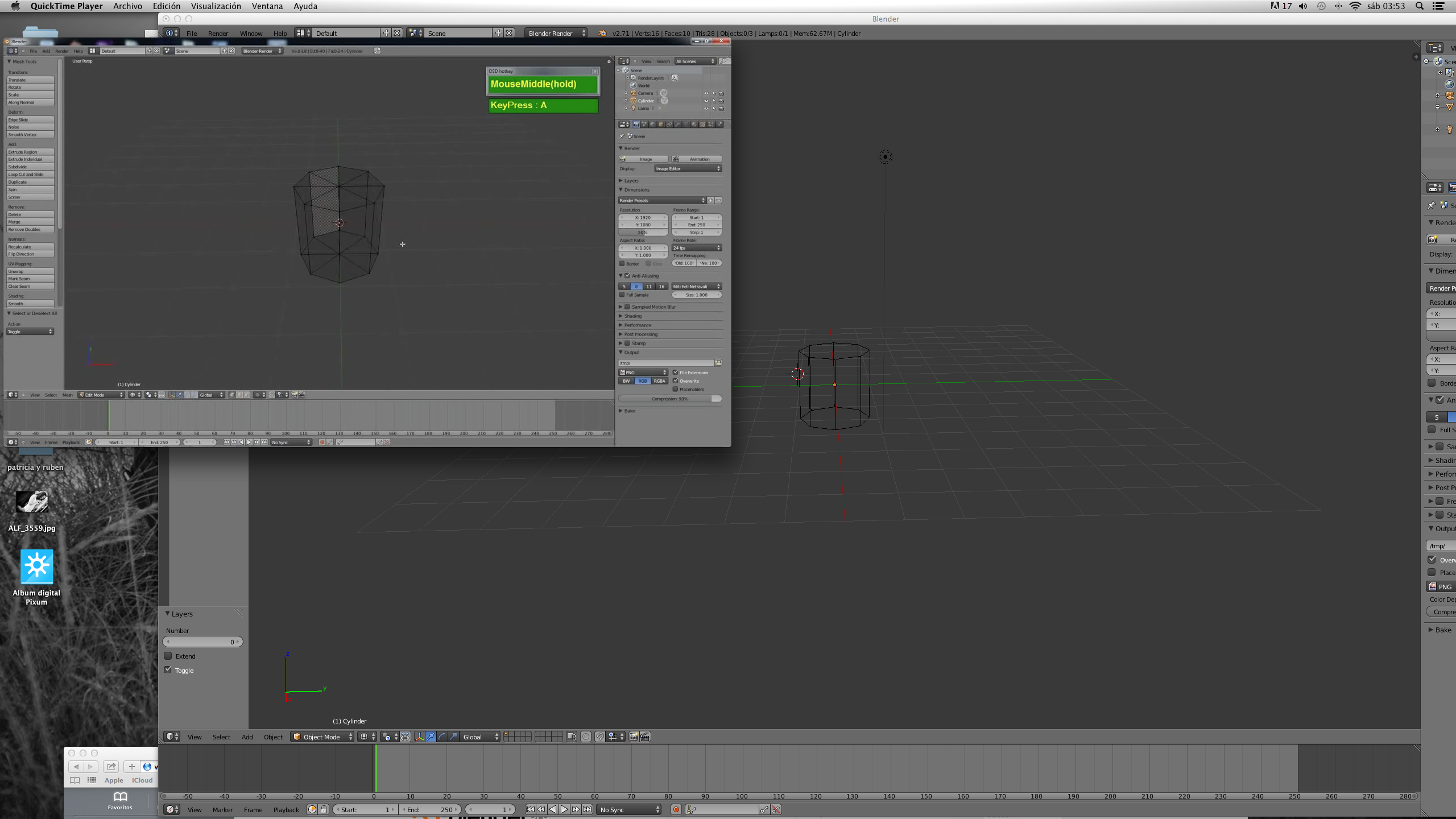This screenshot has height=819, width=1456.
Task: Click the delete keyframe icon in timeline
Action: [776, 809]
